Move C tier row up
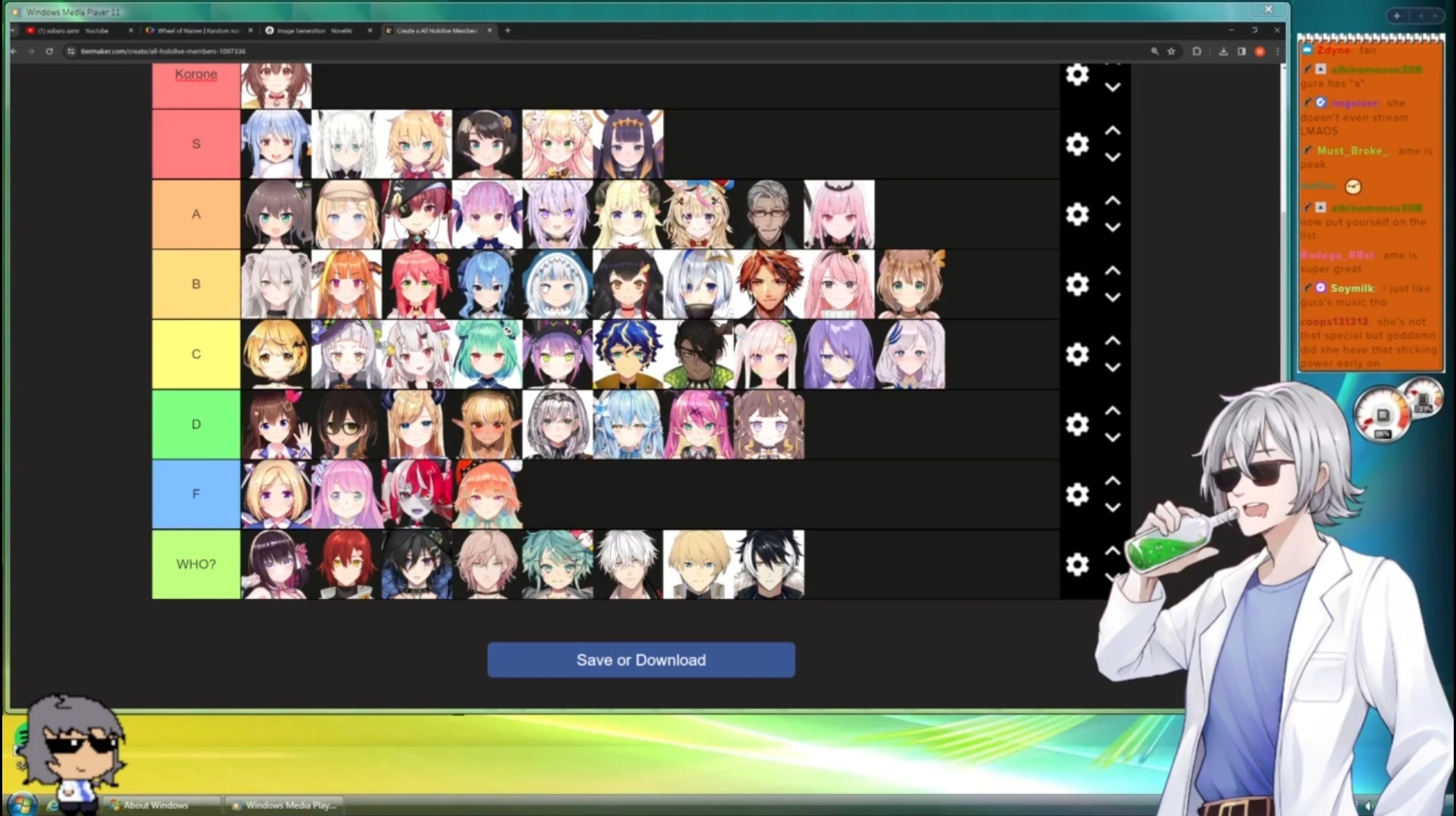 [1113, 341]
